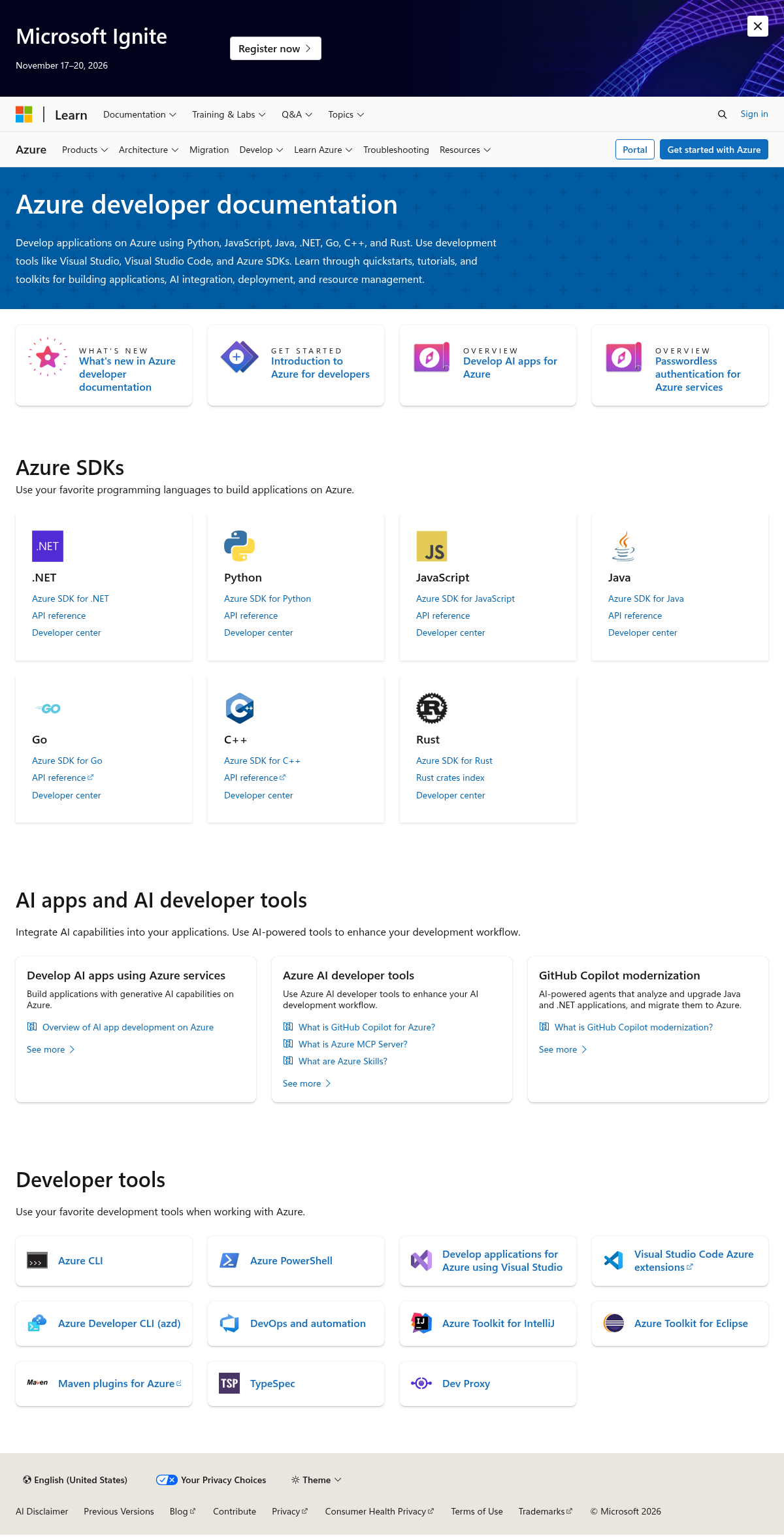Expand the Products dropdown

(85, 150)
